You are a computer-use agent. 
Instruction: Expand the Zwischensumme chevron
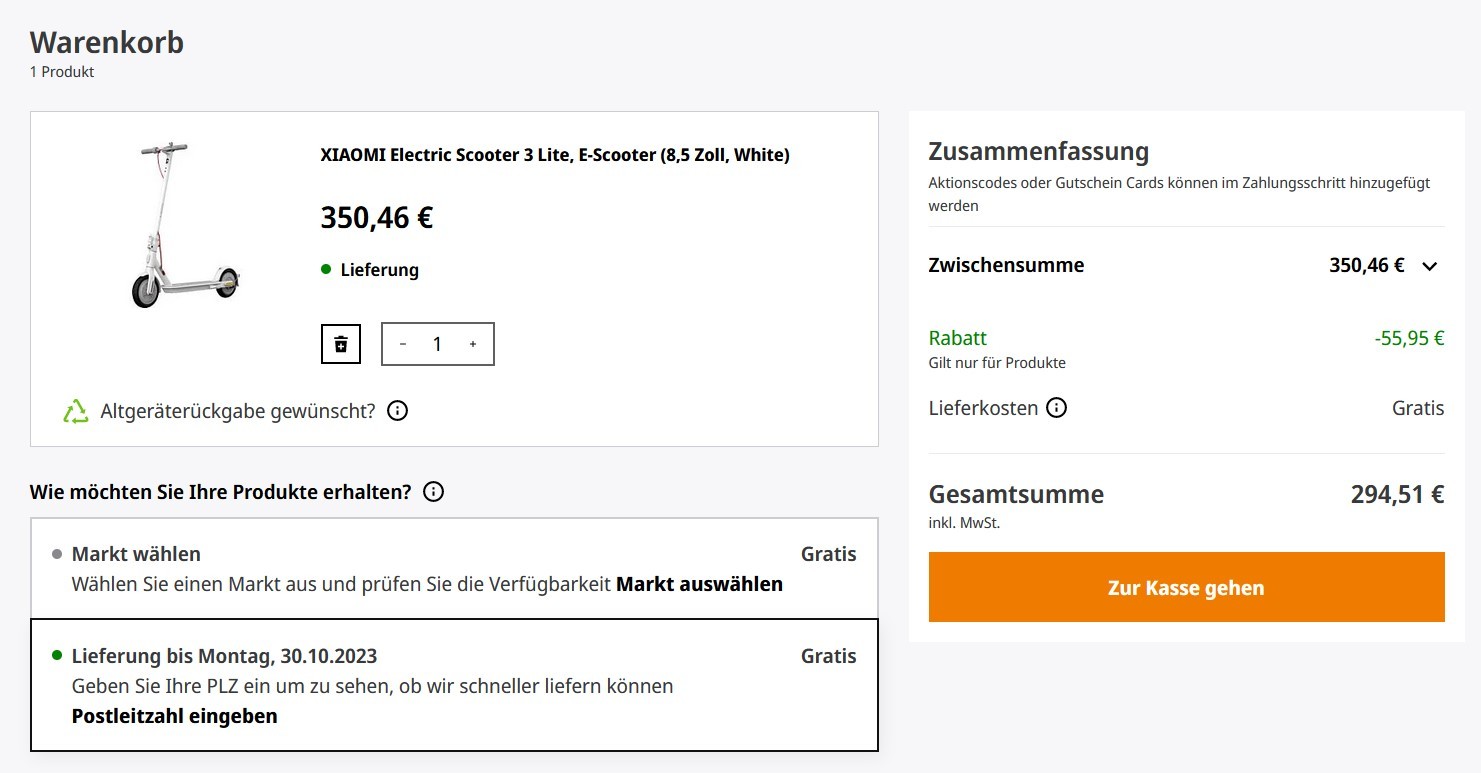1430,266
